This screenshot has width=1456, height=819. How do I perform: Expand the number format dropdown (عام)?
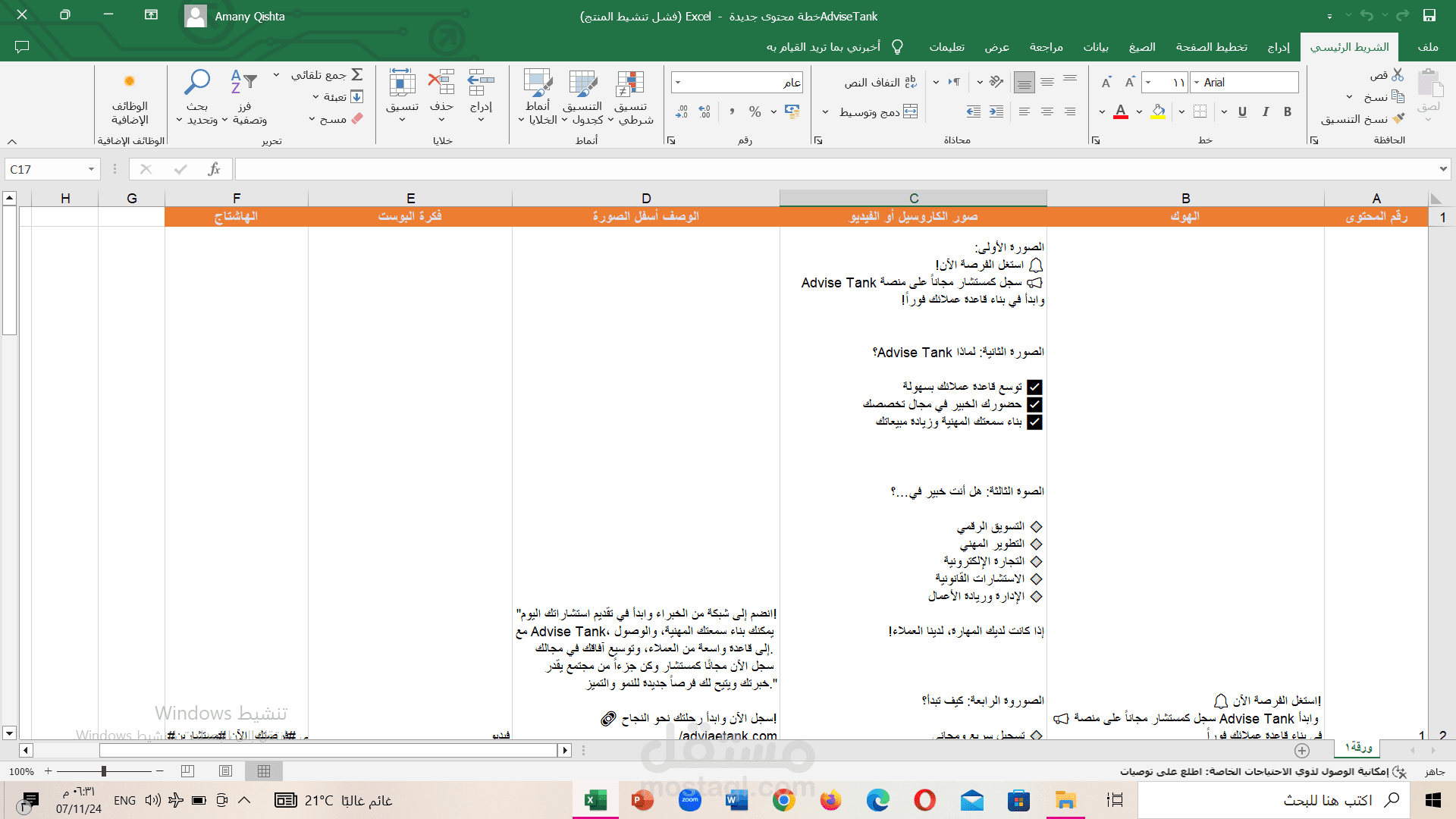678,82
